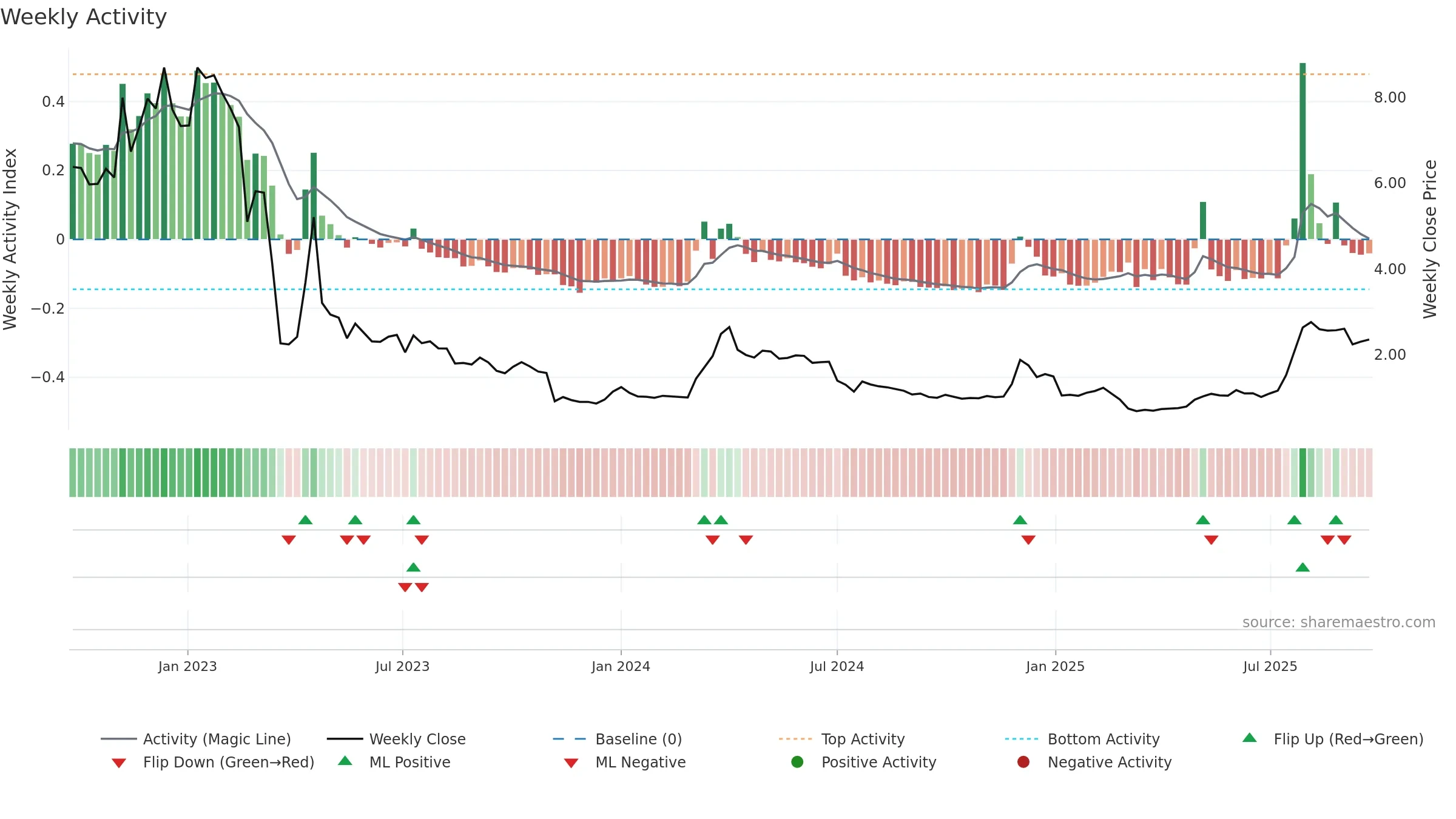Click the Jul 2024 x-axis label

(837, 667)
